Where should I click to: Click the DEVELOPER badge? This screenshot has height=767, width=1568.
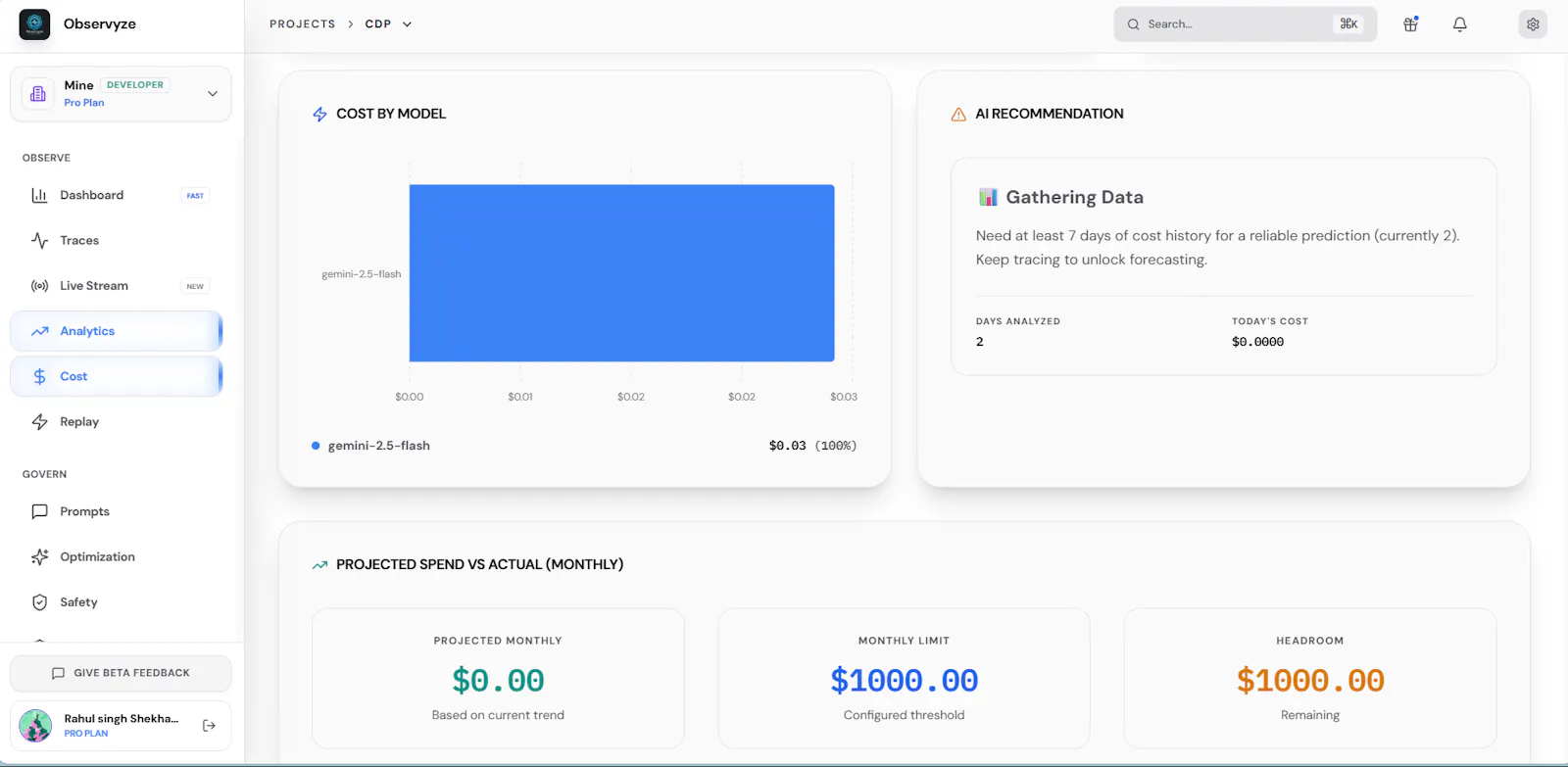[x=135, y=85]
